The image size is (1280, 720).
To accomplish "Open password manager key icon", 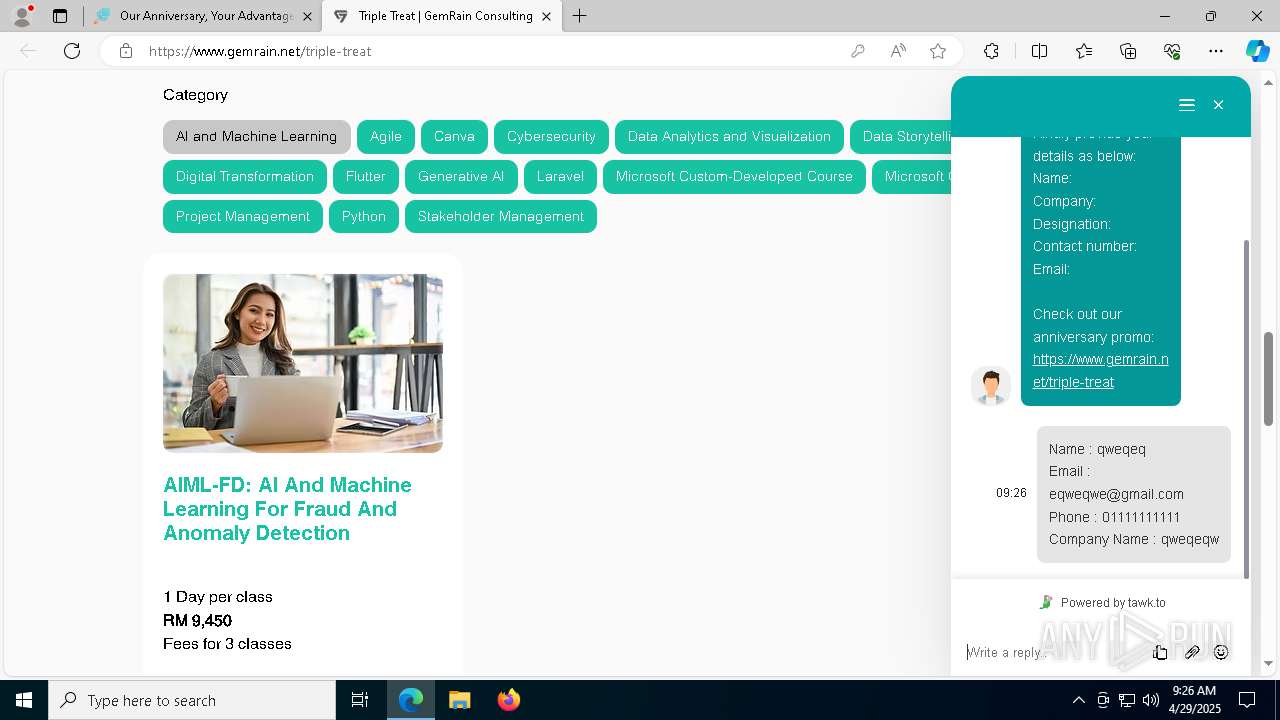I will pyautogui.click(x=857, y=51).
